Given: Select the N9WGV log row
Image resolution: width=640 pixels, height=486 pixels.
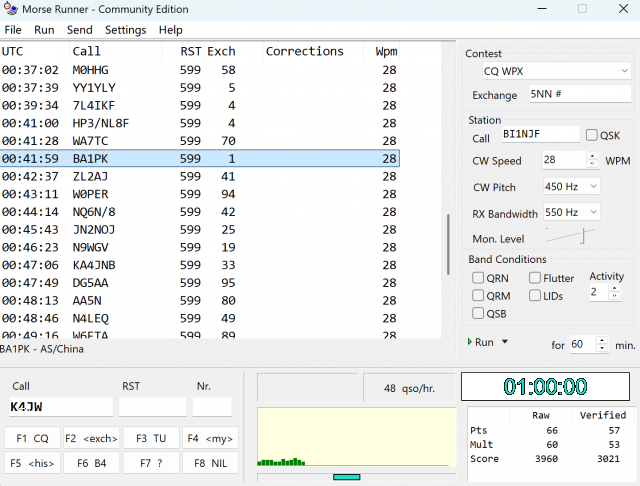Looking at the screenshot, I should click(200, 247).
